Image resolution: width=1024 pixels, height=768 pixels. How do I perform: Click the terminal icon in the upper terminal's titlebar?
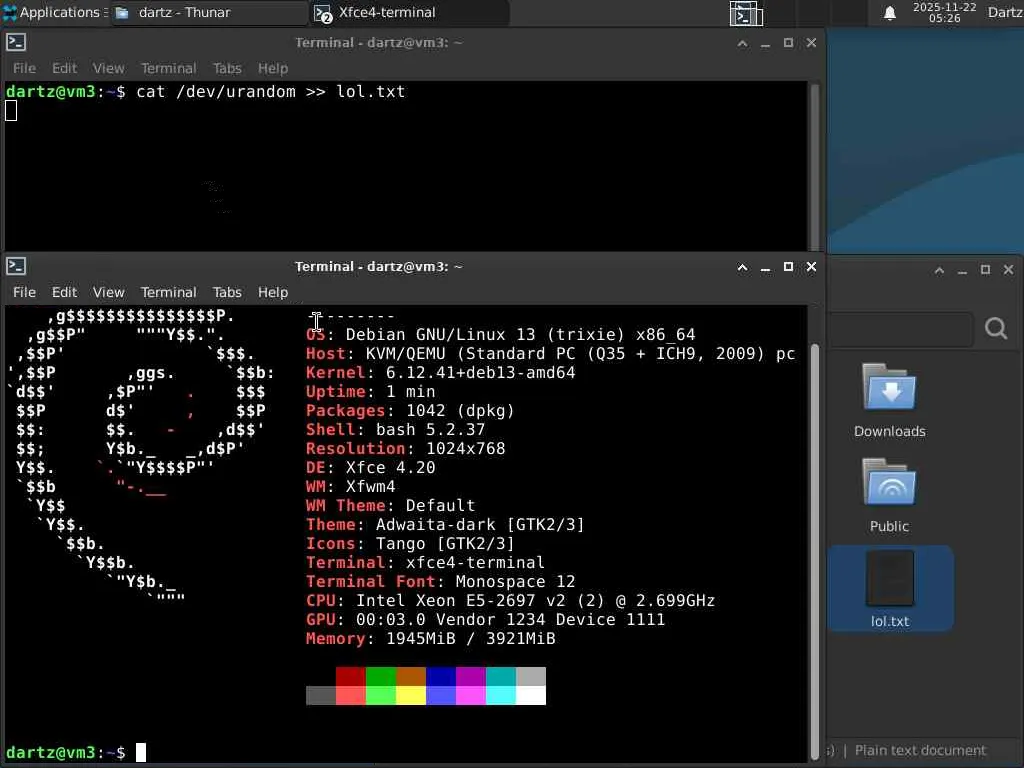pos(16,42)
